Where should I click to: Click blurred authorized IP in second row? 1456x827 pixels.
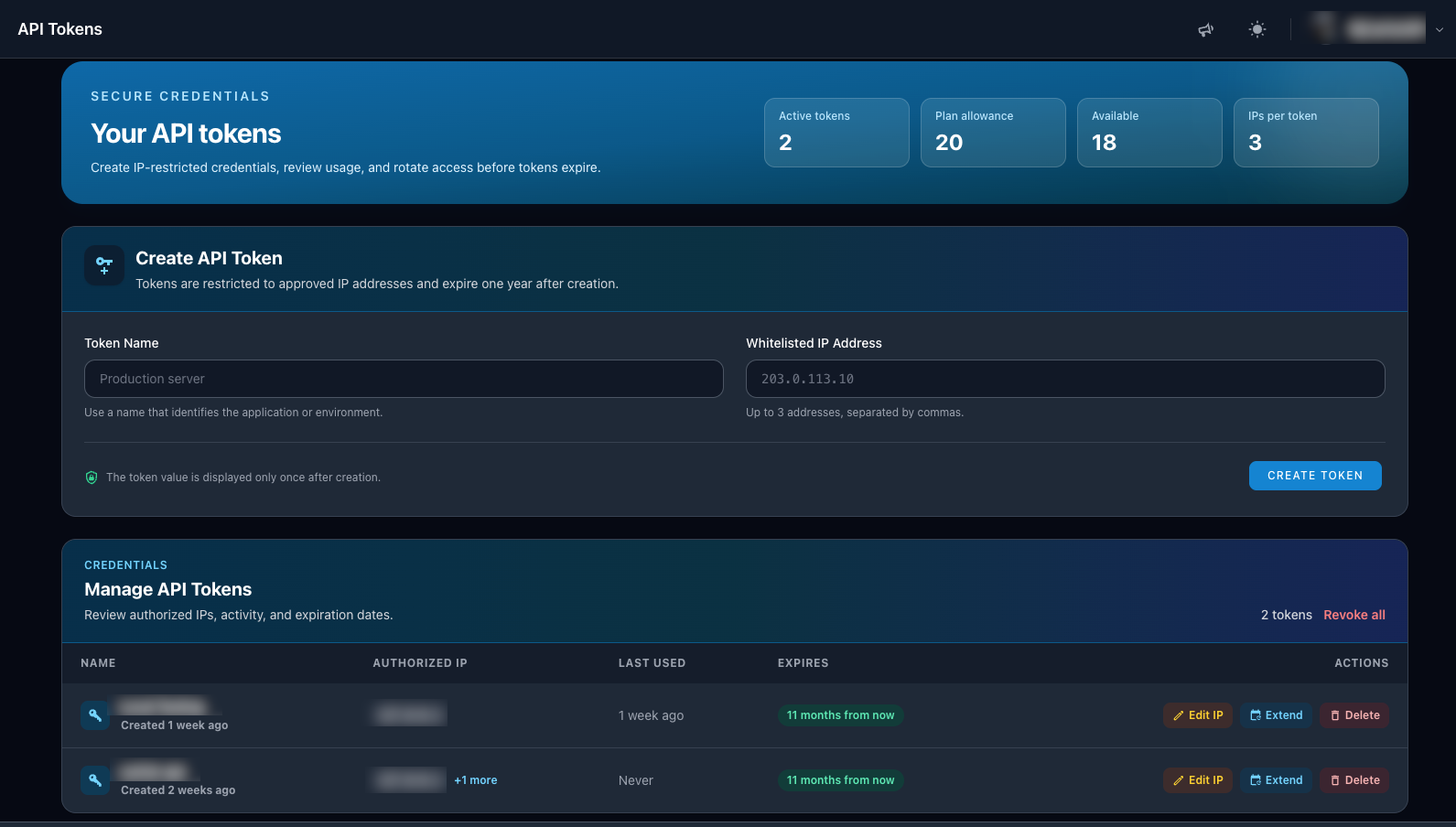click(409, 780)
